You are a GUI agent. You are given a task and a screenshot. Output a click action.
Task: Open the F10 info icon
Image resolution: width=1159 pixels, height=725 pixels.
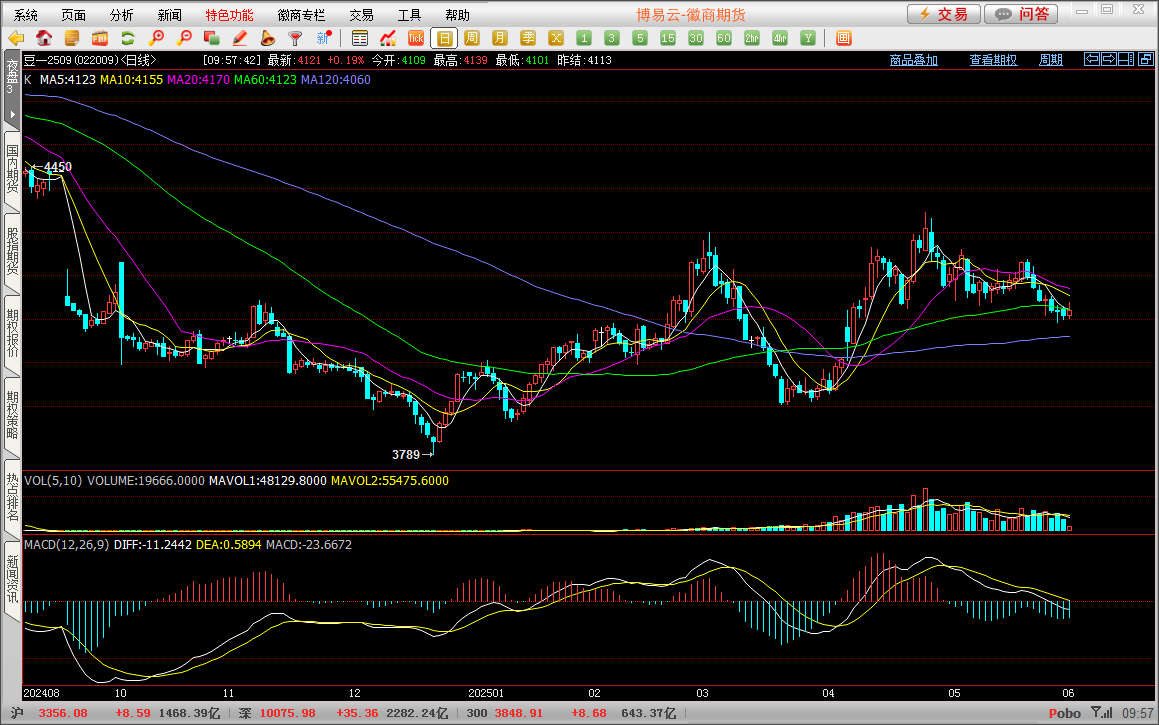point(99,38)
